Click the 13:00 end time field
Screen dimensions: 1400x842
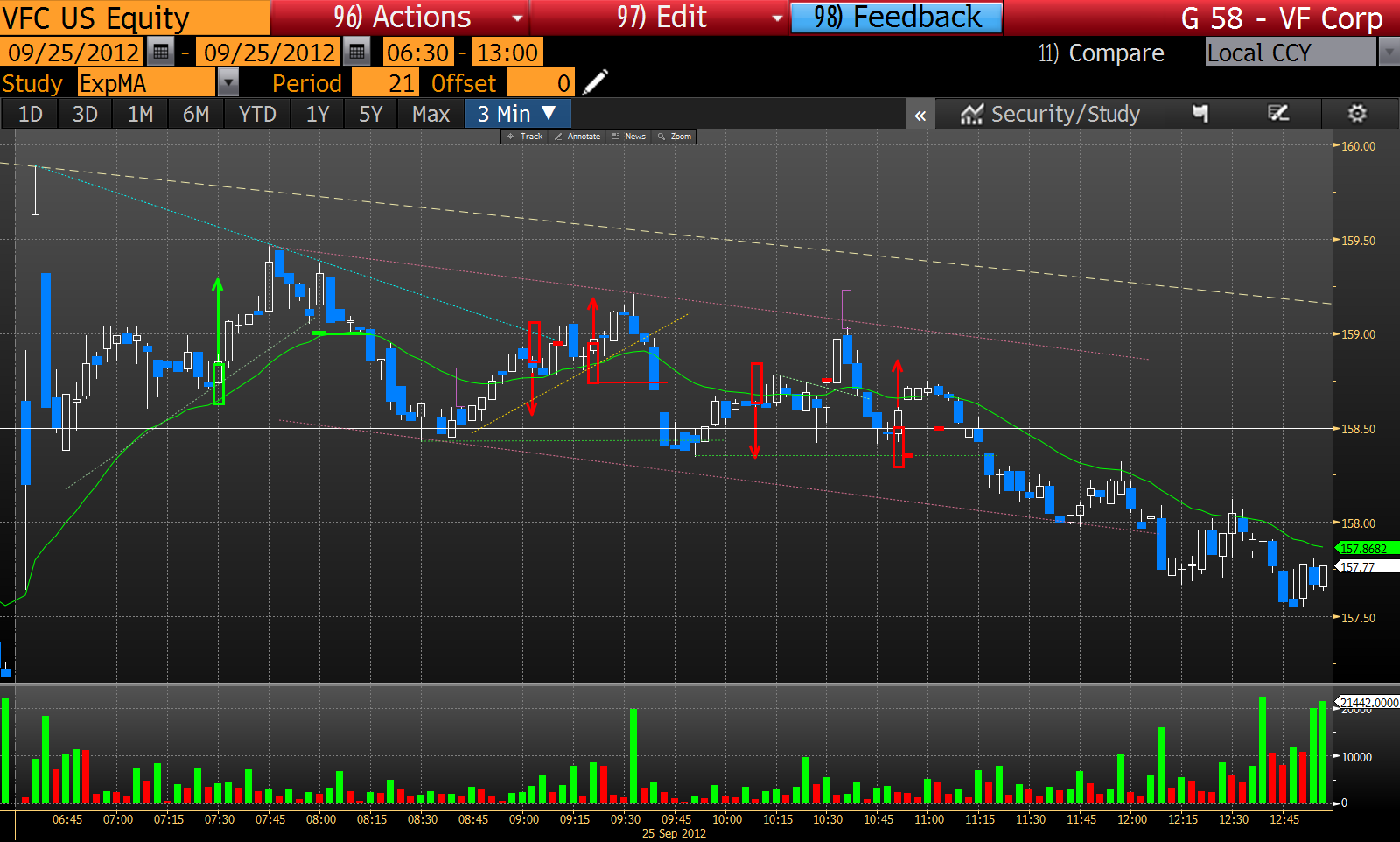[507, 53]
